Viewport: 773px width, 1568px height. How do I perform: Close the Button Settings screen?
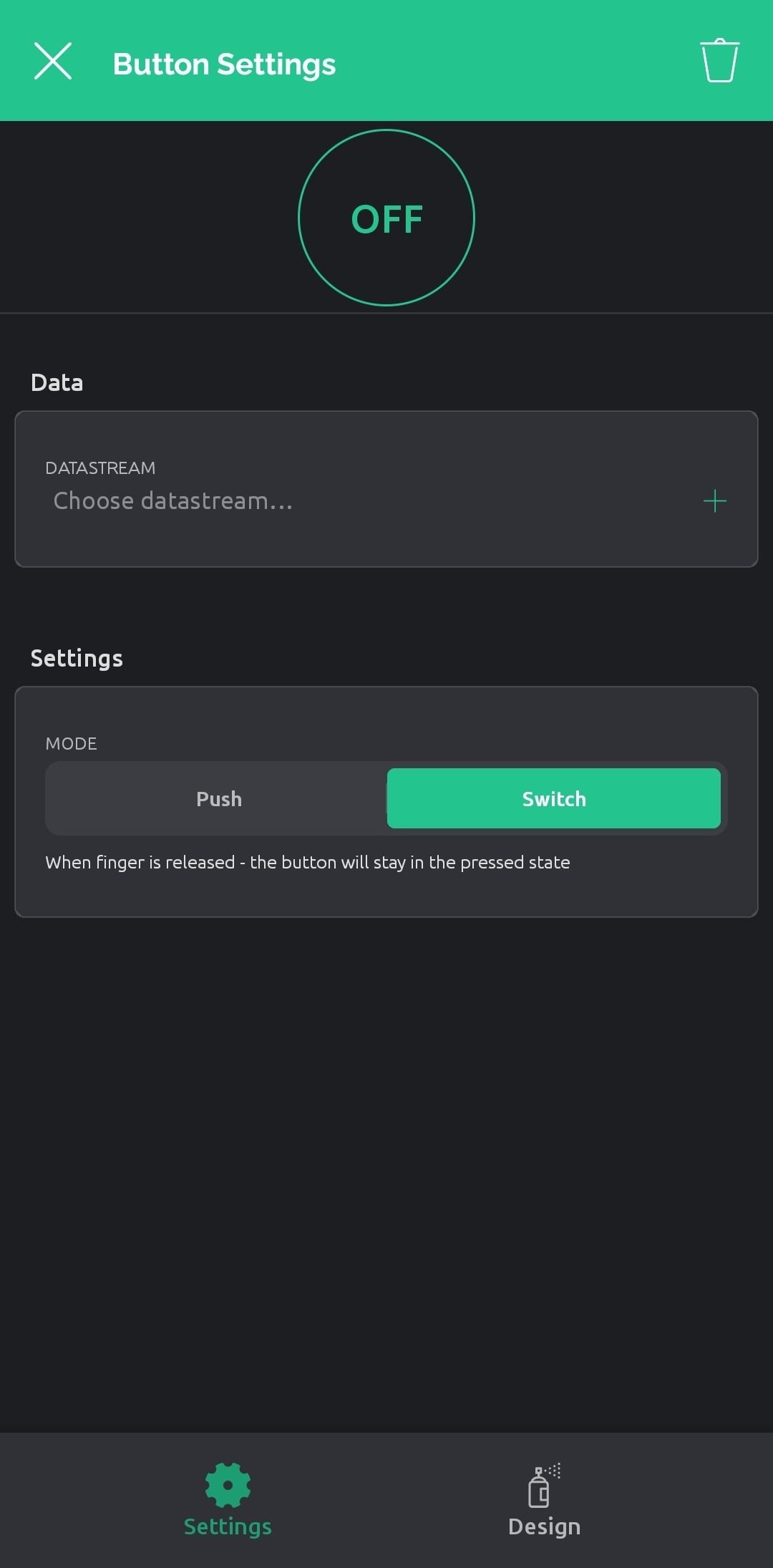(53, 61)
